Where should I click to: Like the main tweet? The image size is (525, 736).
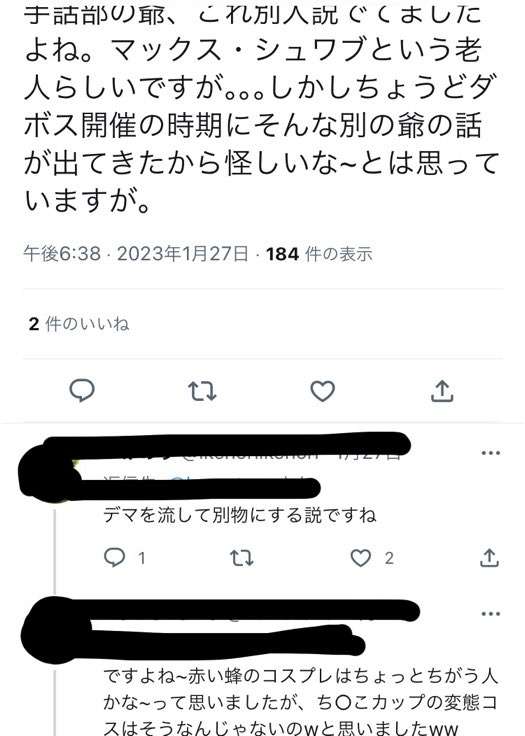click(323, 391)
